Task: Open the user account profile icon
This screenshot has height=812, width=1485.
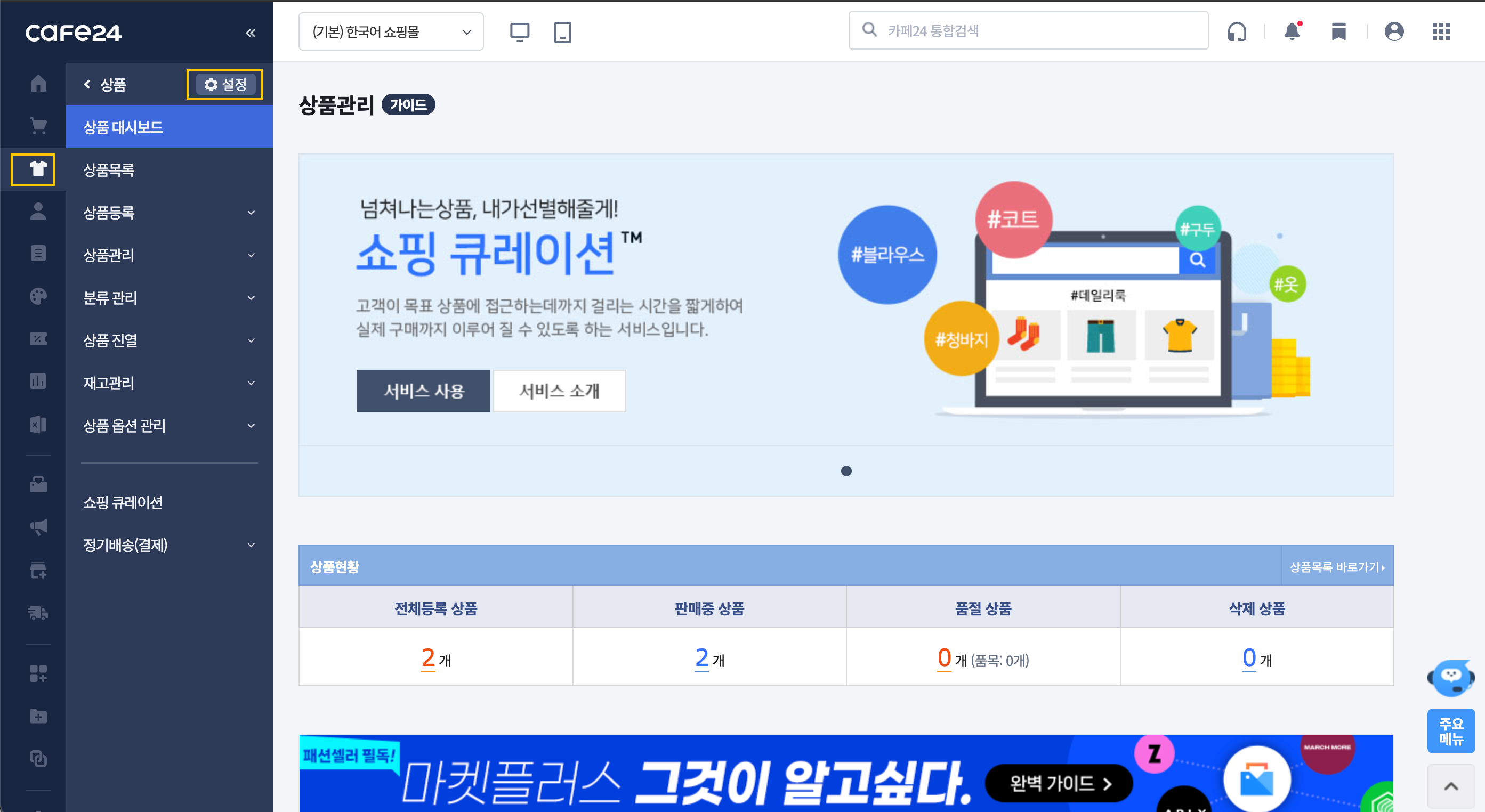Action: (x=1394, y=31)
